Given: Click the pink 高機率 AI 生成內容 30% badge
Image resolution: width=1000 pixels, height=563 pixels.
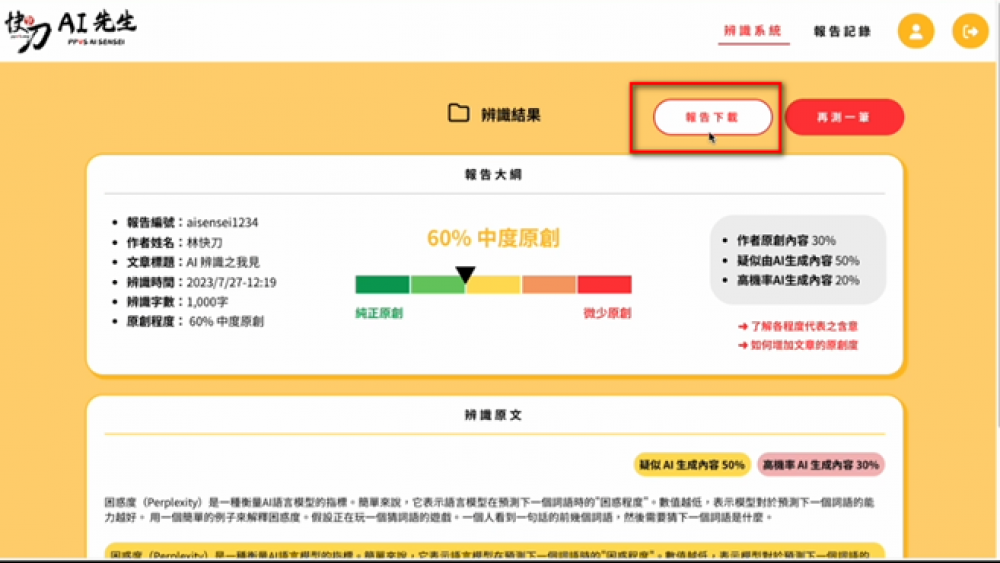Looking at the screenshot, I should click(x=821, y=465).
